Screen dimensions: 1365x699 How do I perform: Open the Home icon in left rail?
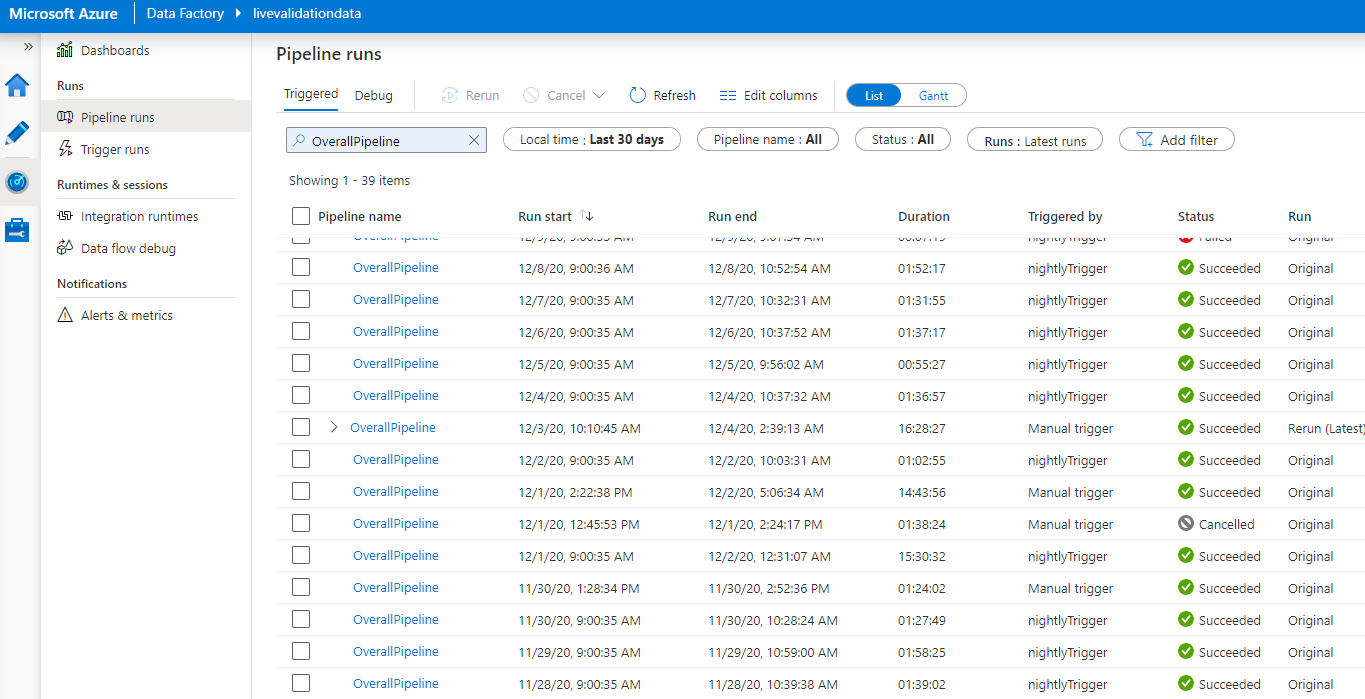point(17,85)
